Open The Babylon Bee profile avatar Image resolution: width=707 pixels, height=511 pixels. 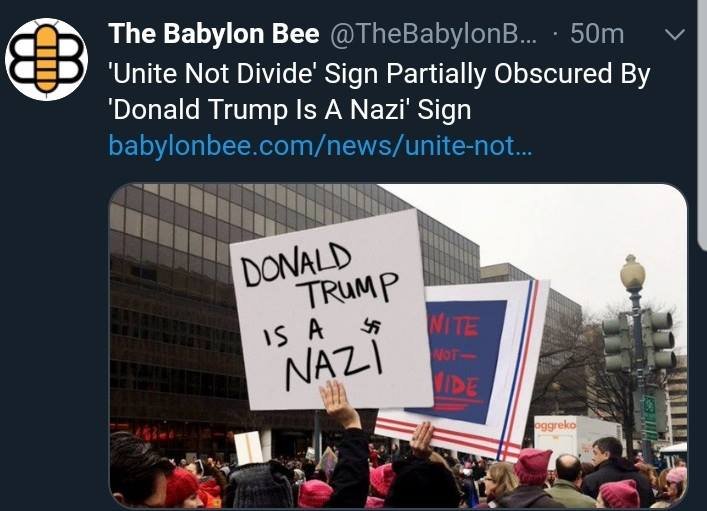[46, 59]
